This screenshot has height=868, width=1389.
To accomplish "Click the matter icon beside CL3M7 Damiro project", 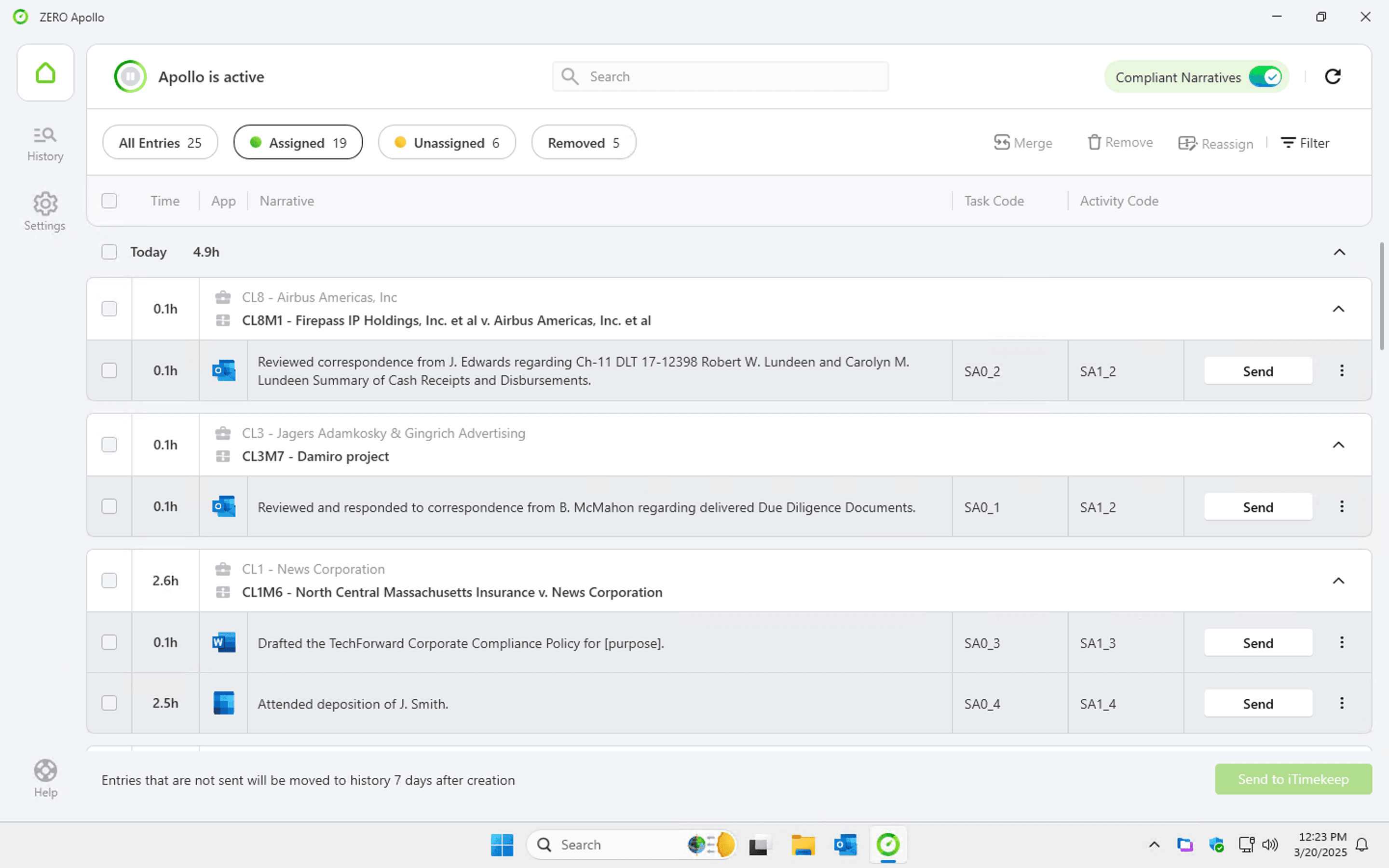I will 223,456.
